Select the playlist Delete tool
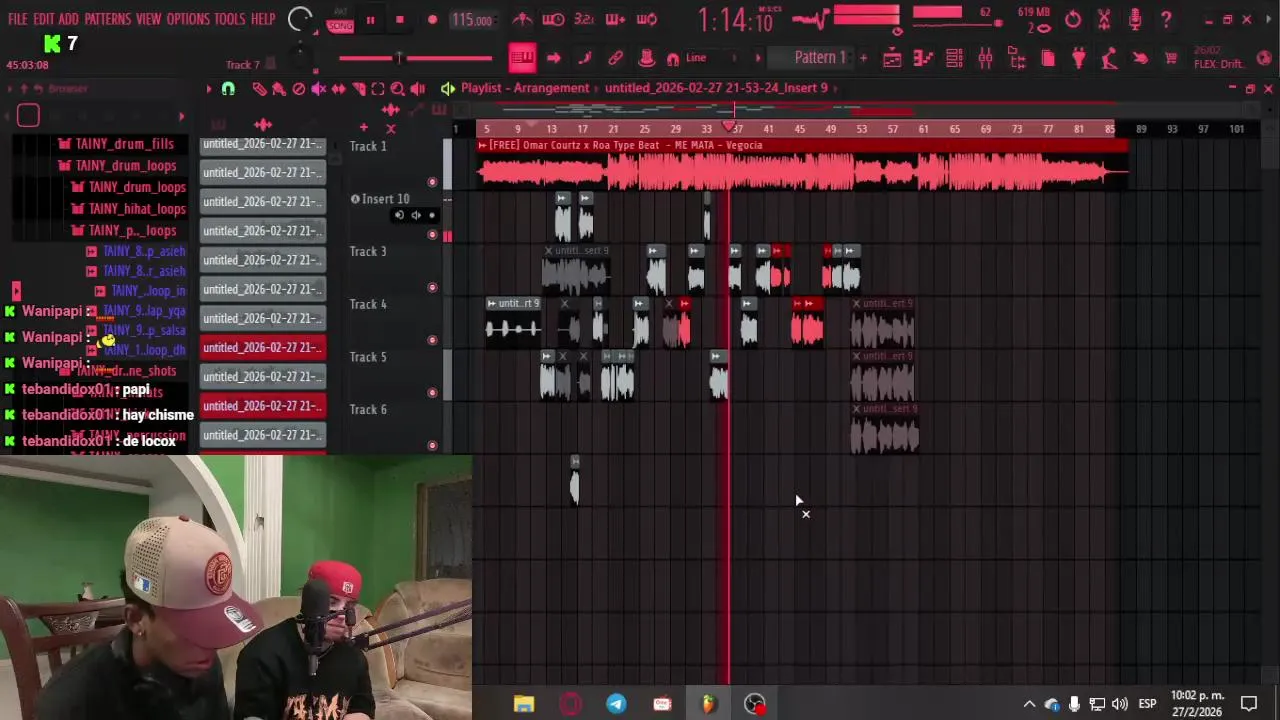This screenshot has width=1280, height=720. [x=298, y=89]
